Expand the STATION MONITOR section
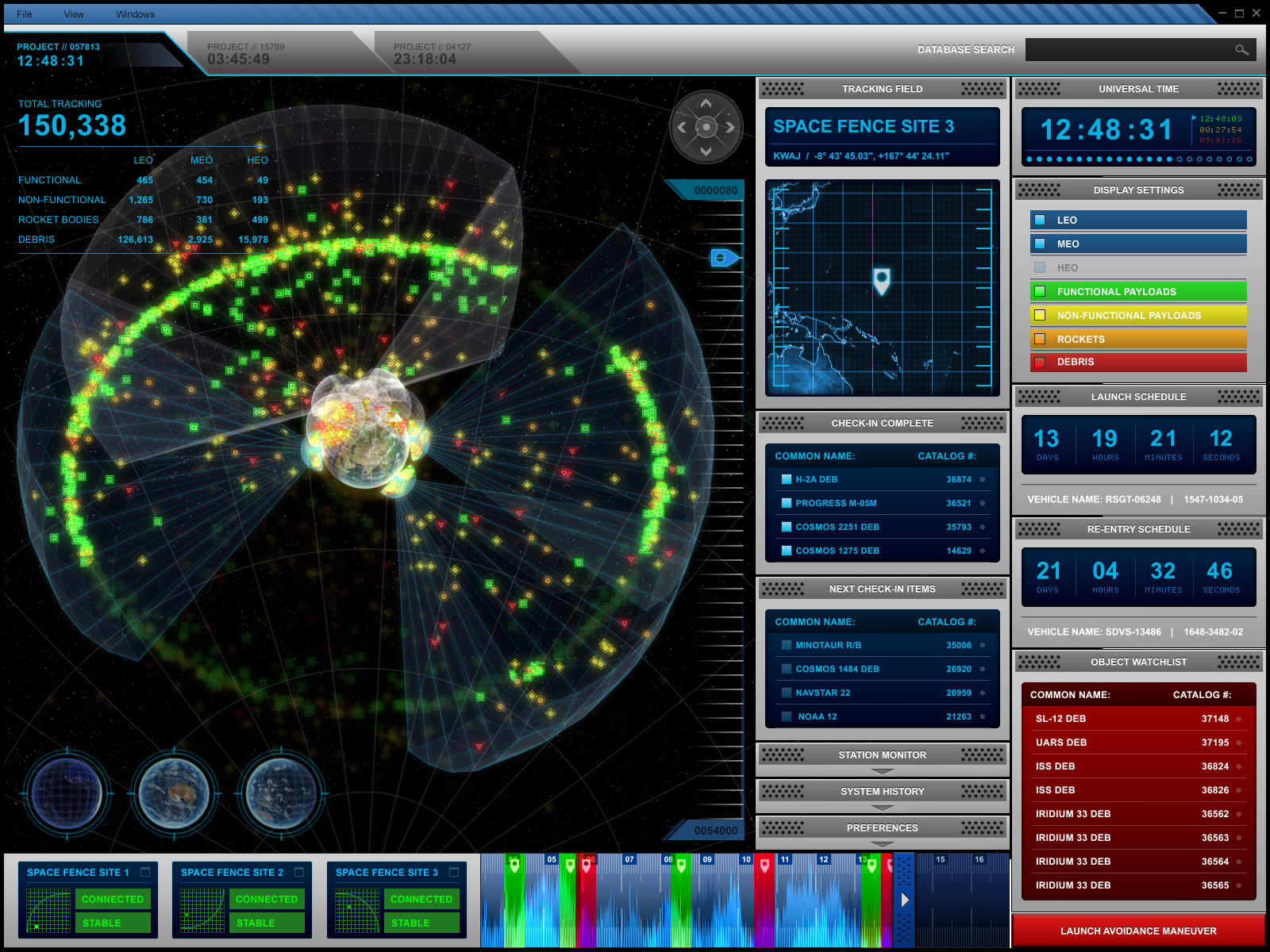Image resolution: width=1270 pixels, height=952 pixels. click(x=882, y=755)
